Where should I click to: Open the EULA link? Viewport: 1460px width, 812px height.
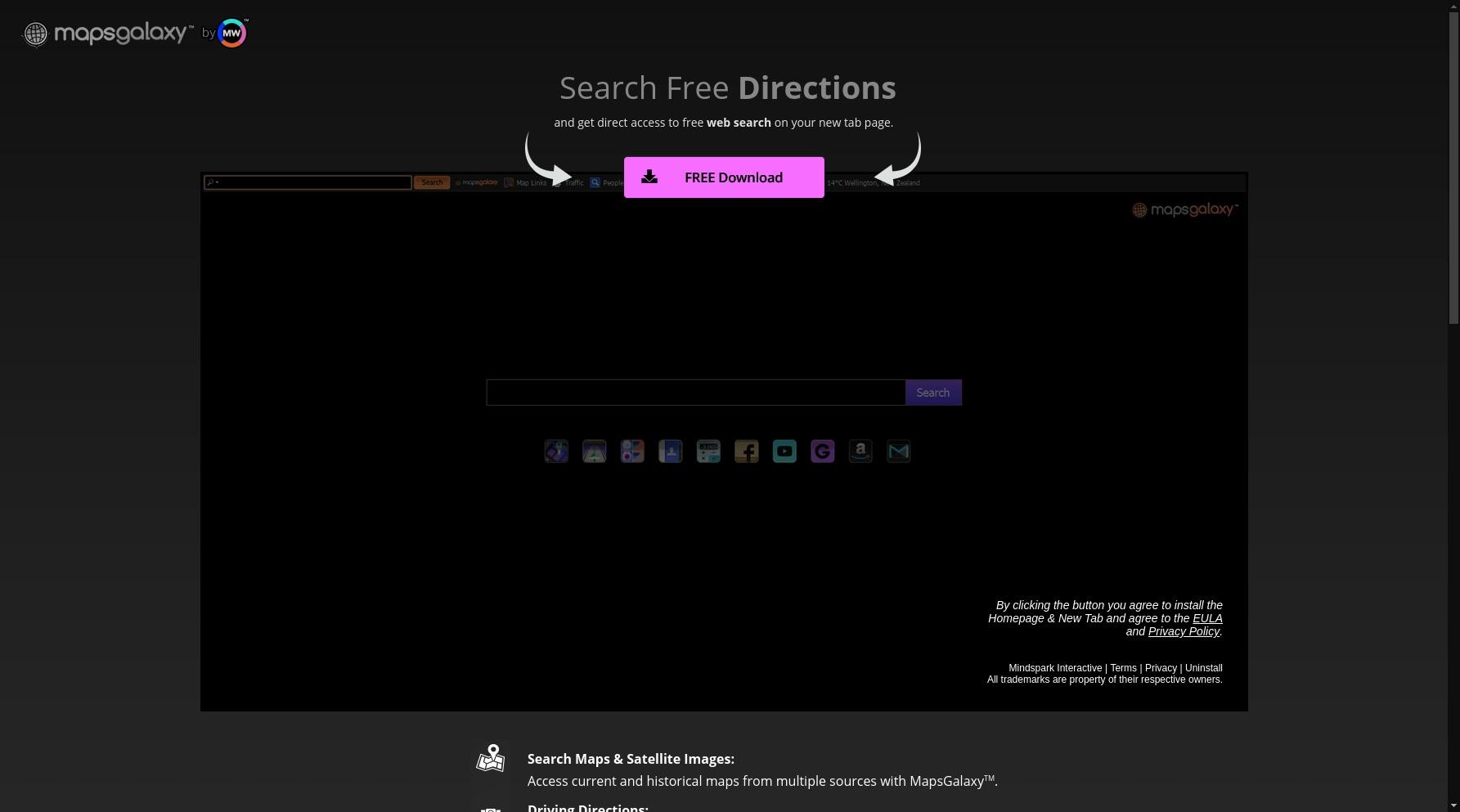1207,618
